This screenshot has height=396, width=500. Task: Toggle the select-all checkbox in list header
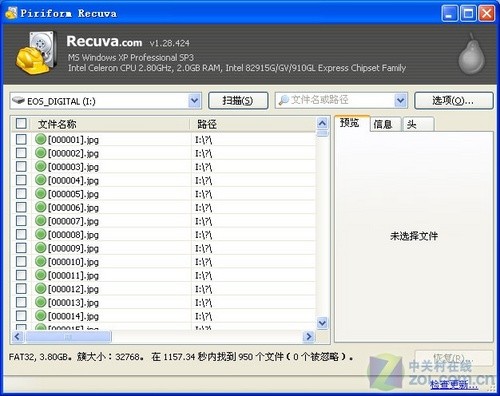(21, 124)
